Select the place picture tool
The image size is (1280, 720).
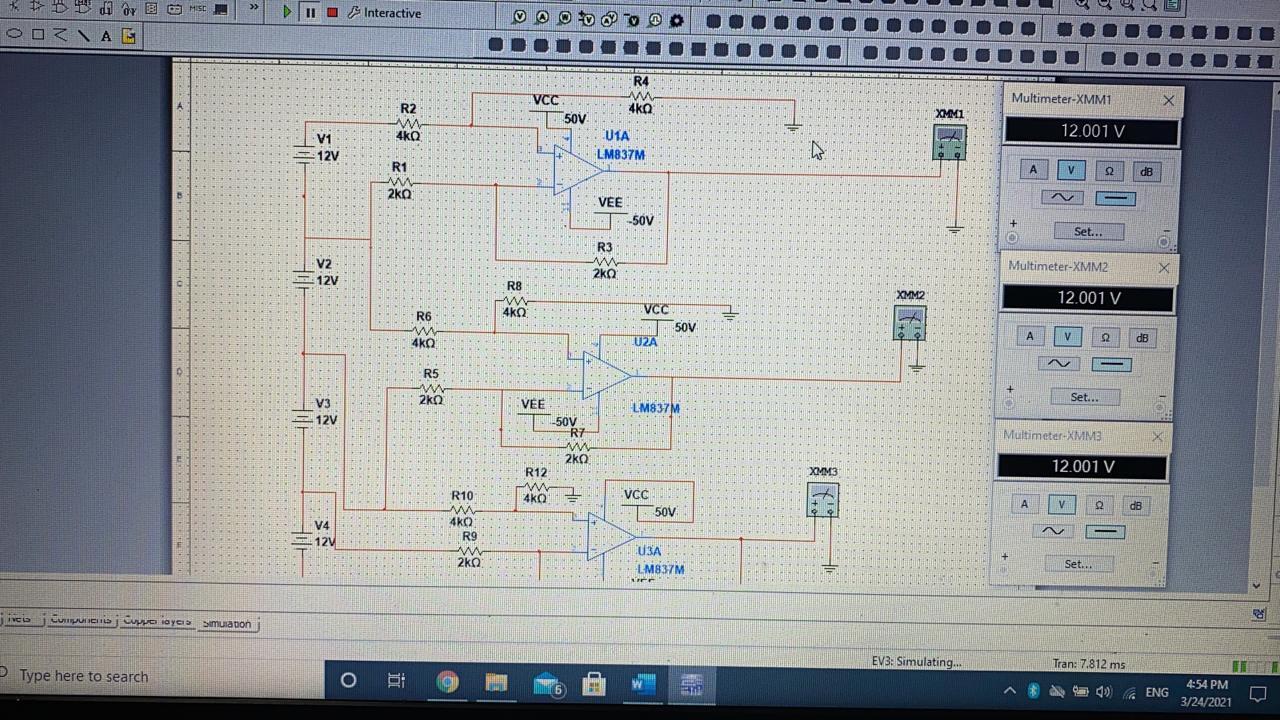(x=128, y=36)
